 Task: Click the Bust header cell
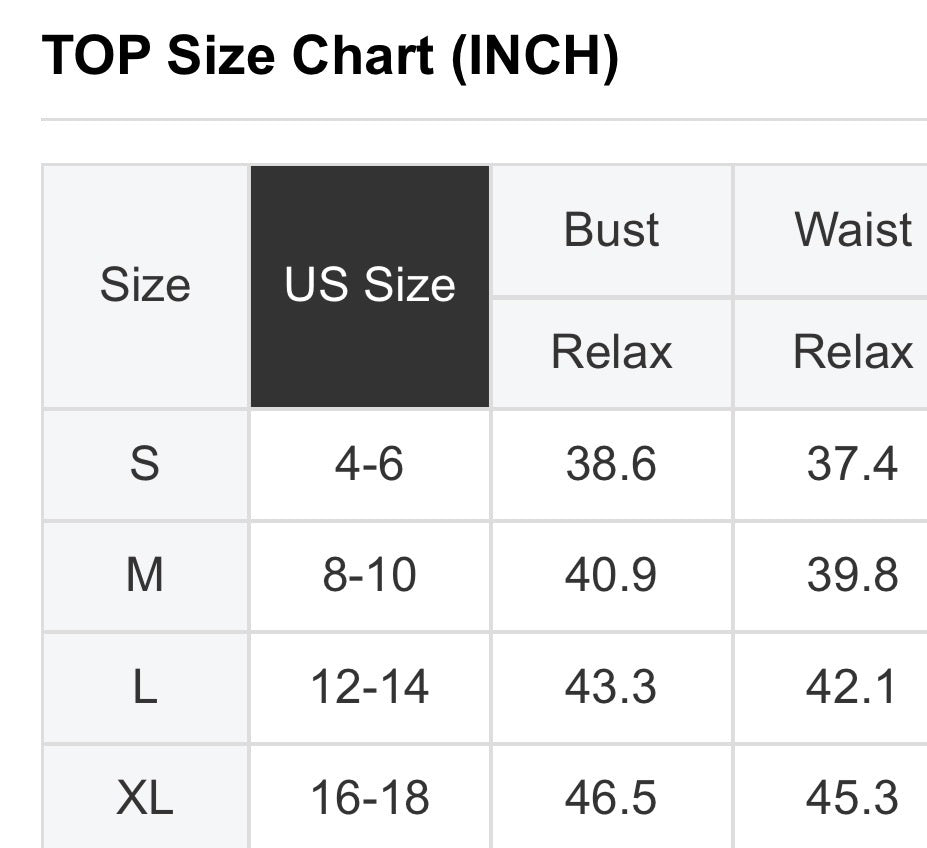pos(611,230)
